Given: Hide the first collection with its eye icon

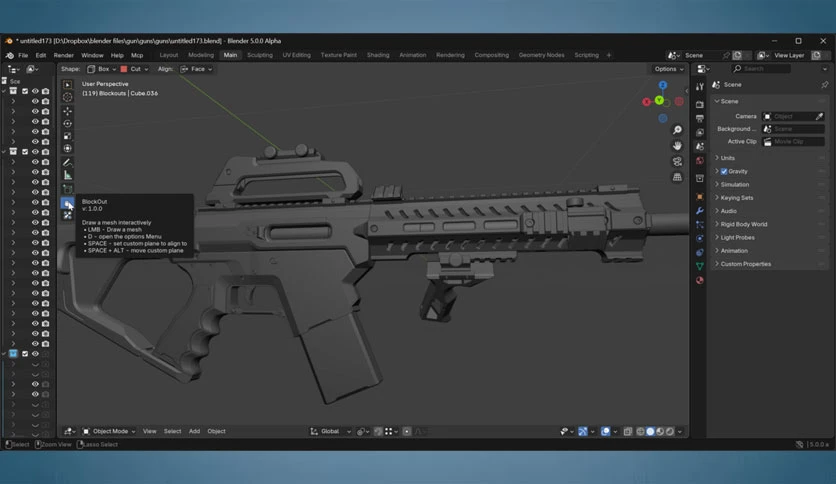Looking at the screenshot, I should point(35,91).
